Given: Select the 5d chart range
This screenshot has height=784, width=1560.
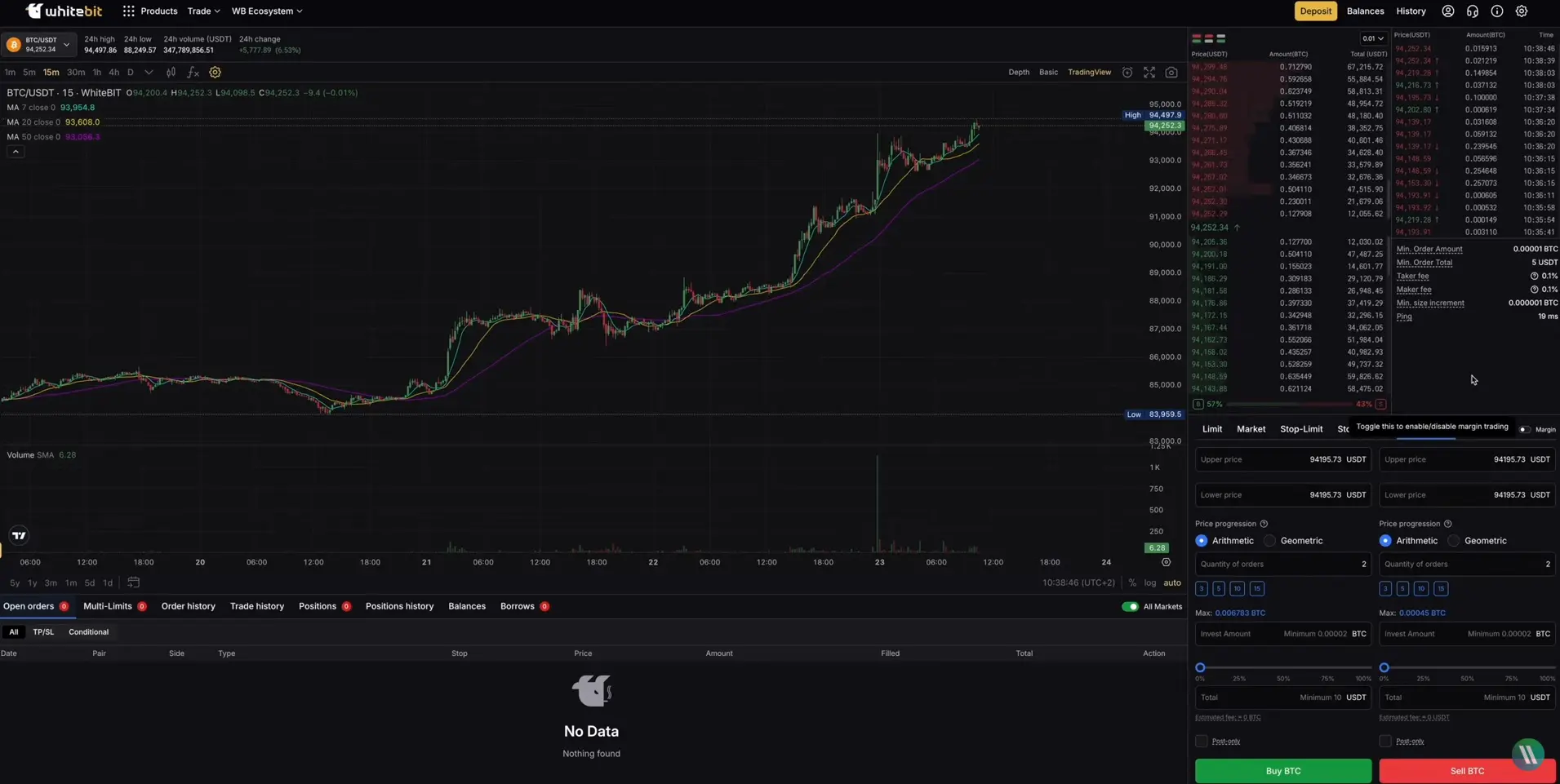Looking at the screenshot, I should click(89, 582).
